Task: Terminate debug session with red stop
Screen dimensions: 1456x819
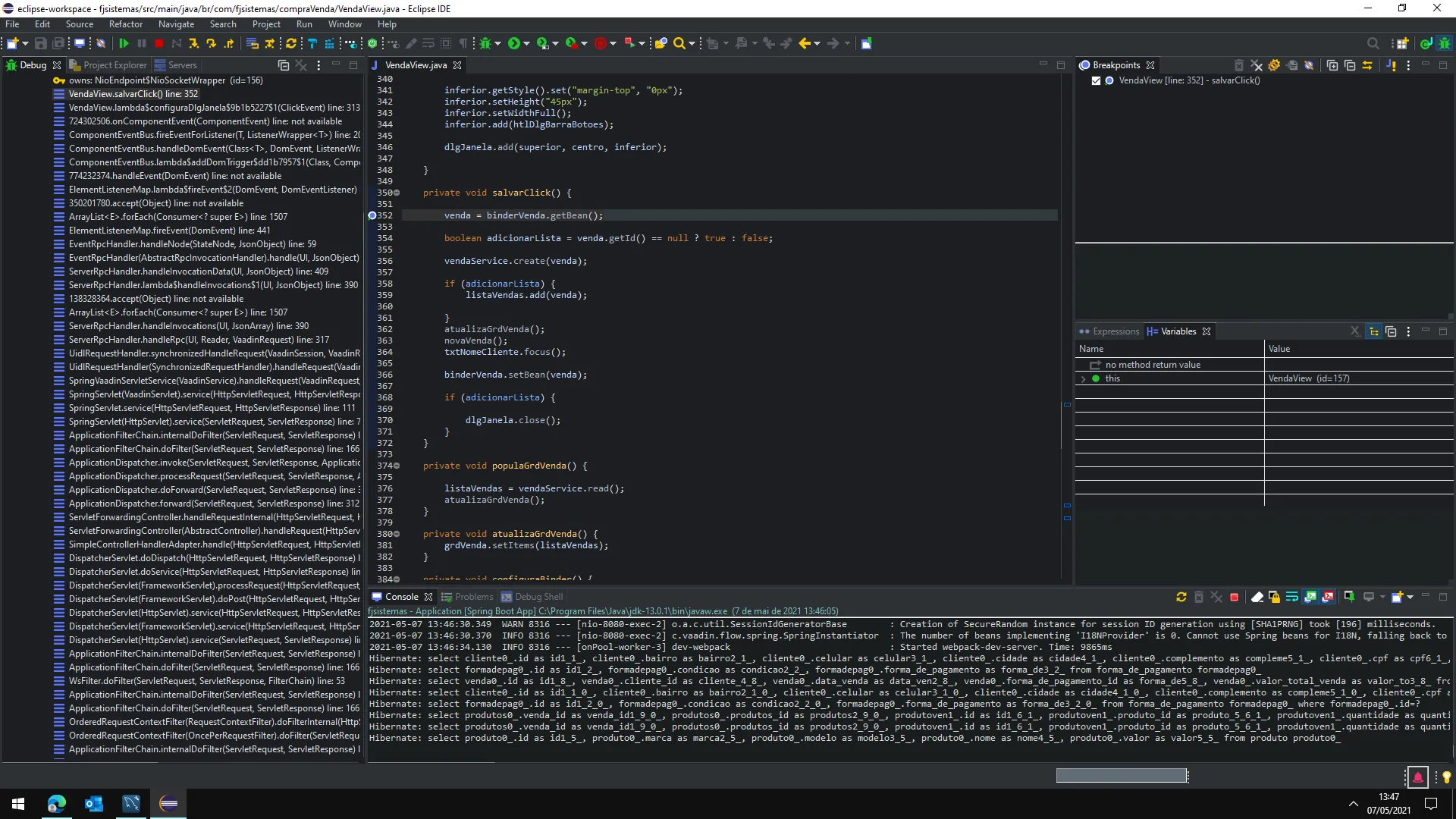Action: coord(159,44)
